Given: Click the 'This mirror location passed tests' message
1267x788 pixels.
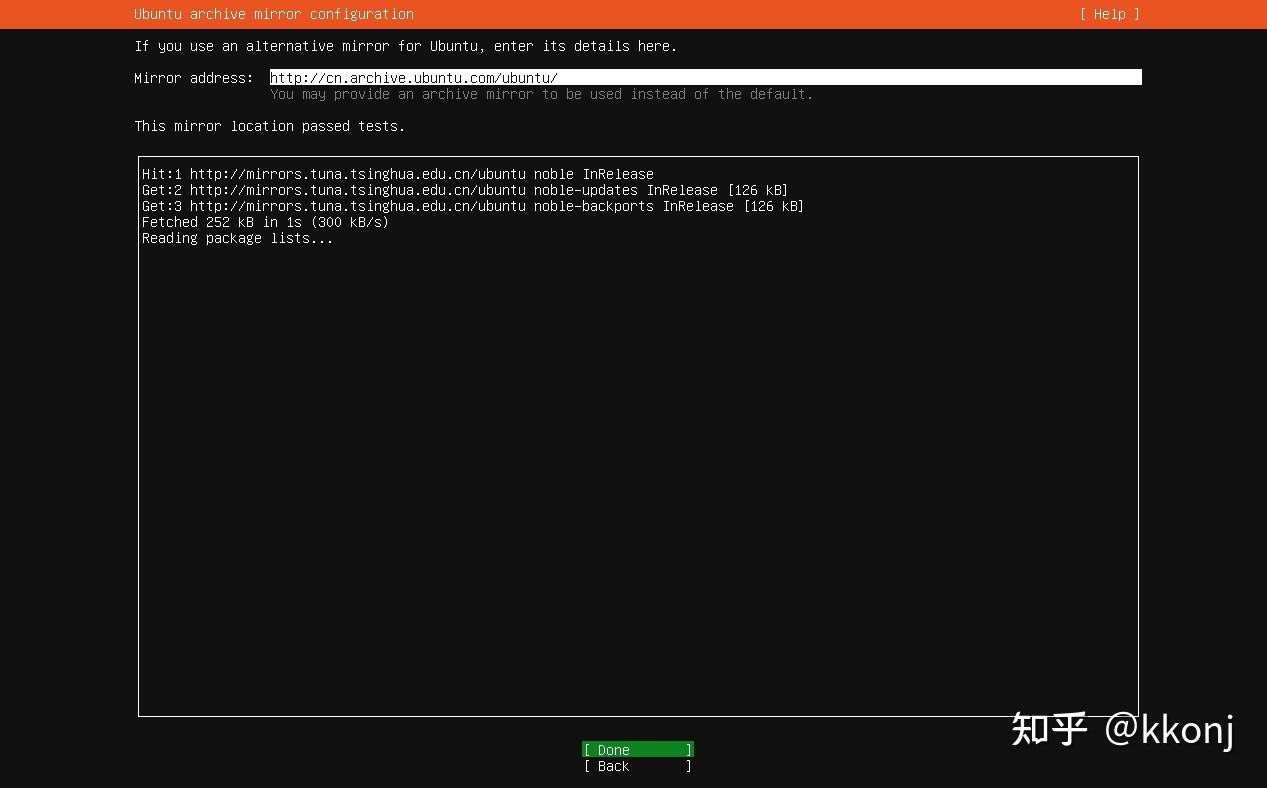Looking at the screenshot, I should point(270,125).
